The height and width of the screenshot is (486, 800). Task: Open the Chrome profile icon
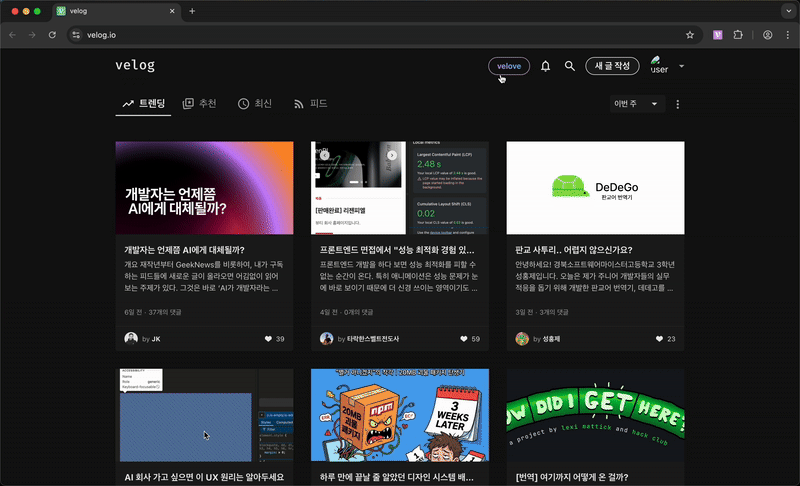pyautogui.click(x=767, y=35)
